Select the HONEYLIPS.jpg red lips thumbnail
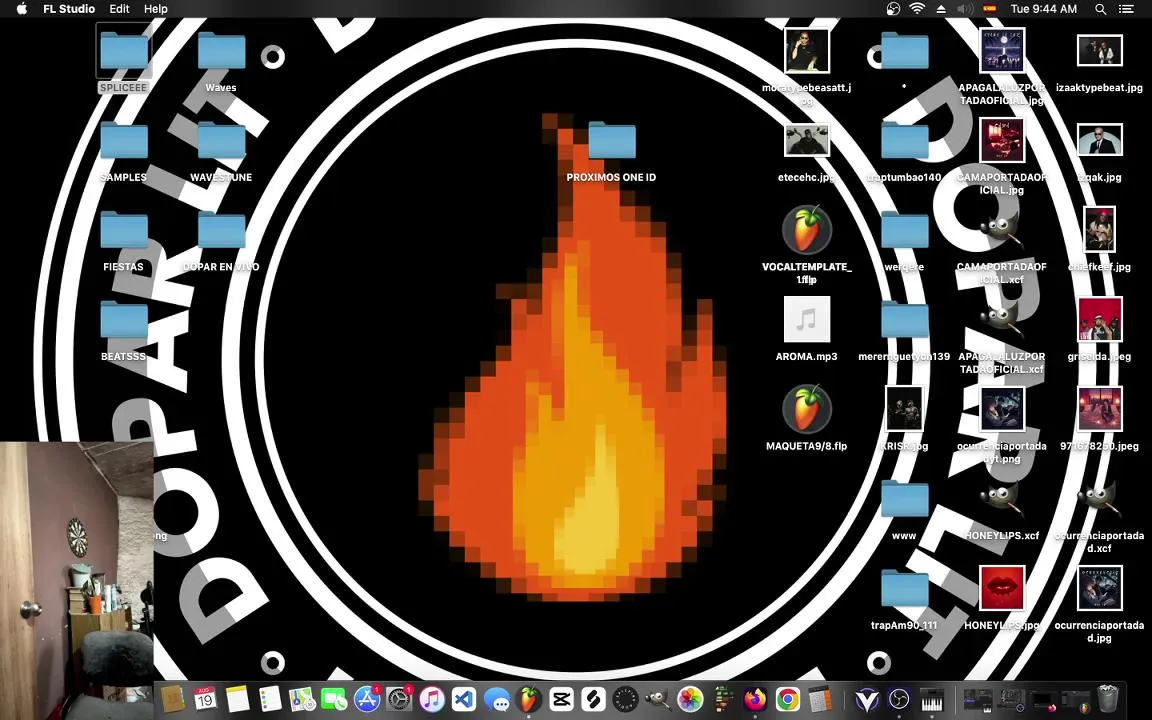This screenshot has height=720, width=1152. 1002,588
